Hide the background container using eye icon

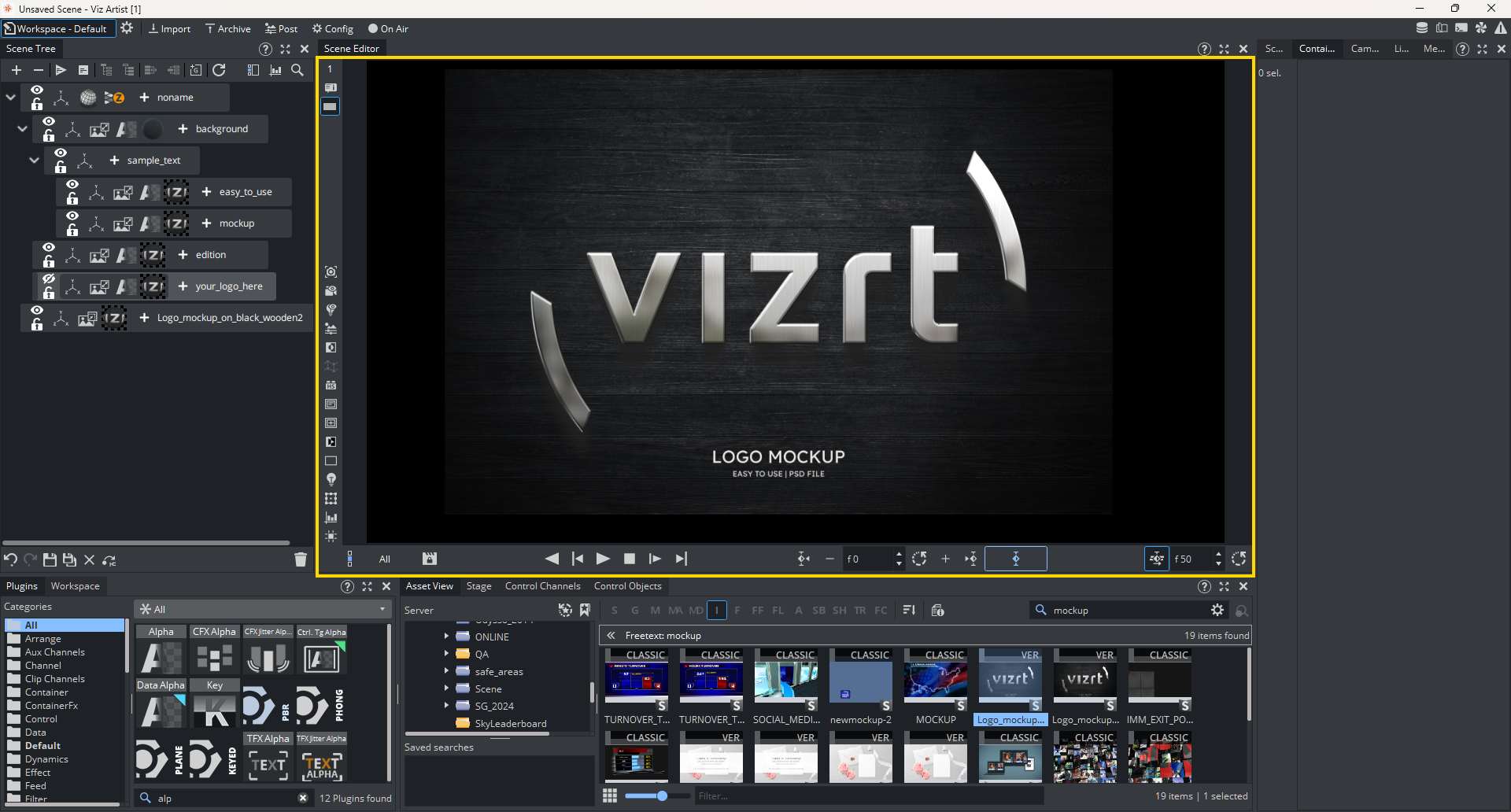pos(49,122)
